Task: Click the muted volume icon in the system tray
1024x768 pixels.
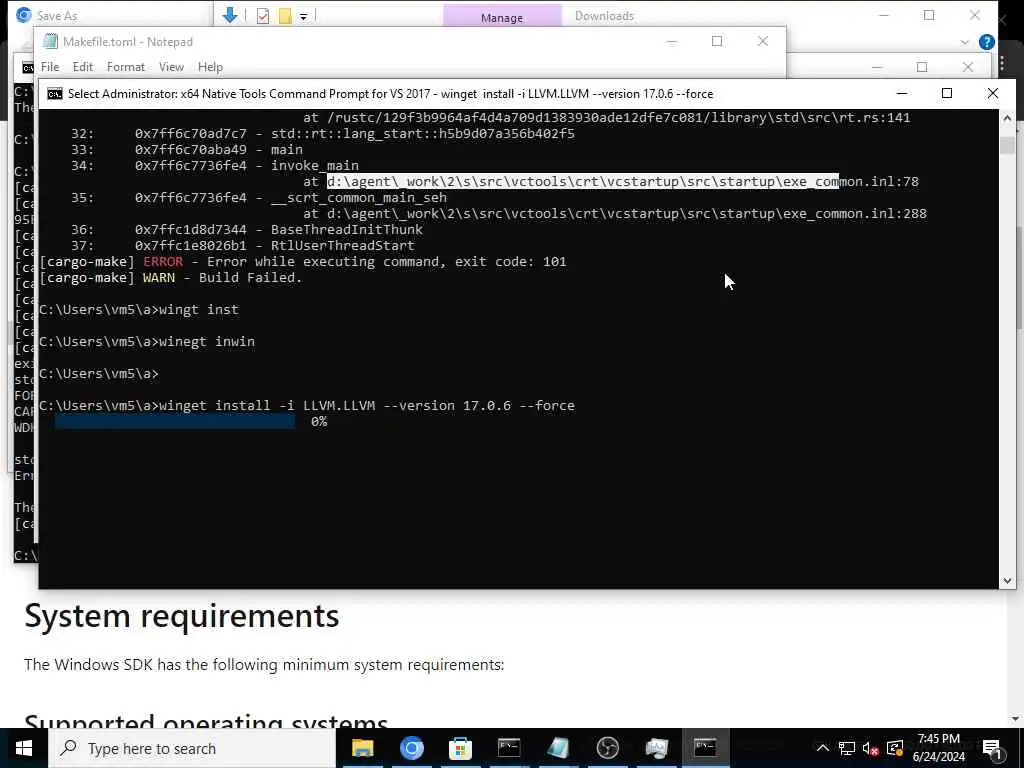Action: 871,748
